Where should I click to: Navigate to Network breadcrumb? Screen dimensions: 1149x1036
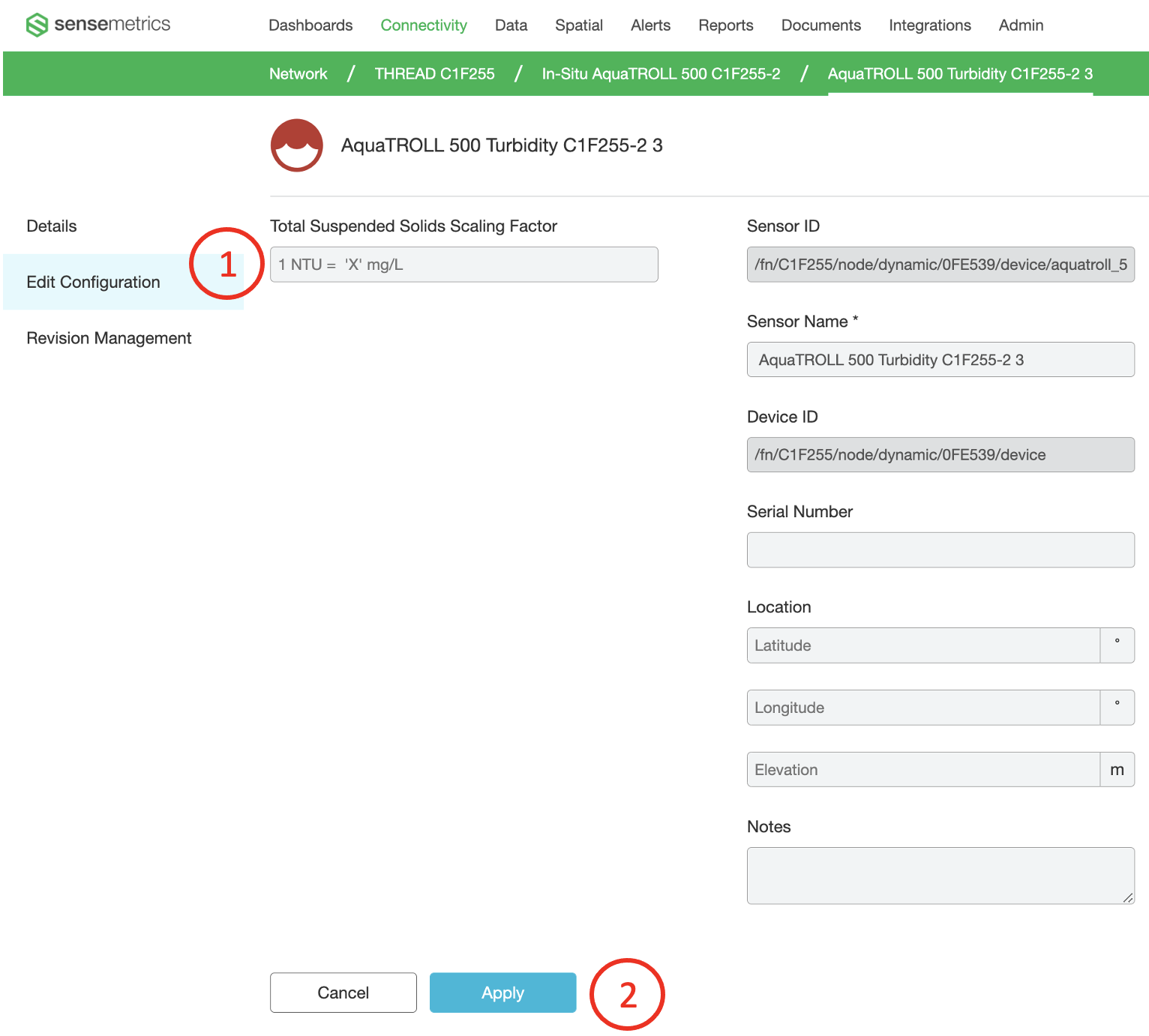tap(298, 73)
